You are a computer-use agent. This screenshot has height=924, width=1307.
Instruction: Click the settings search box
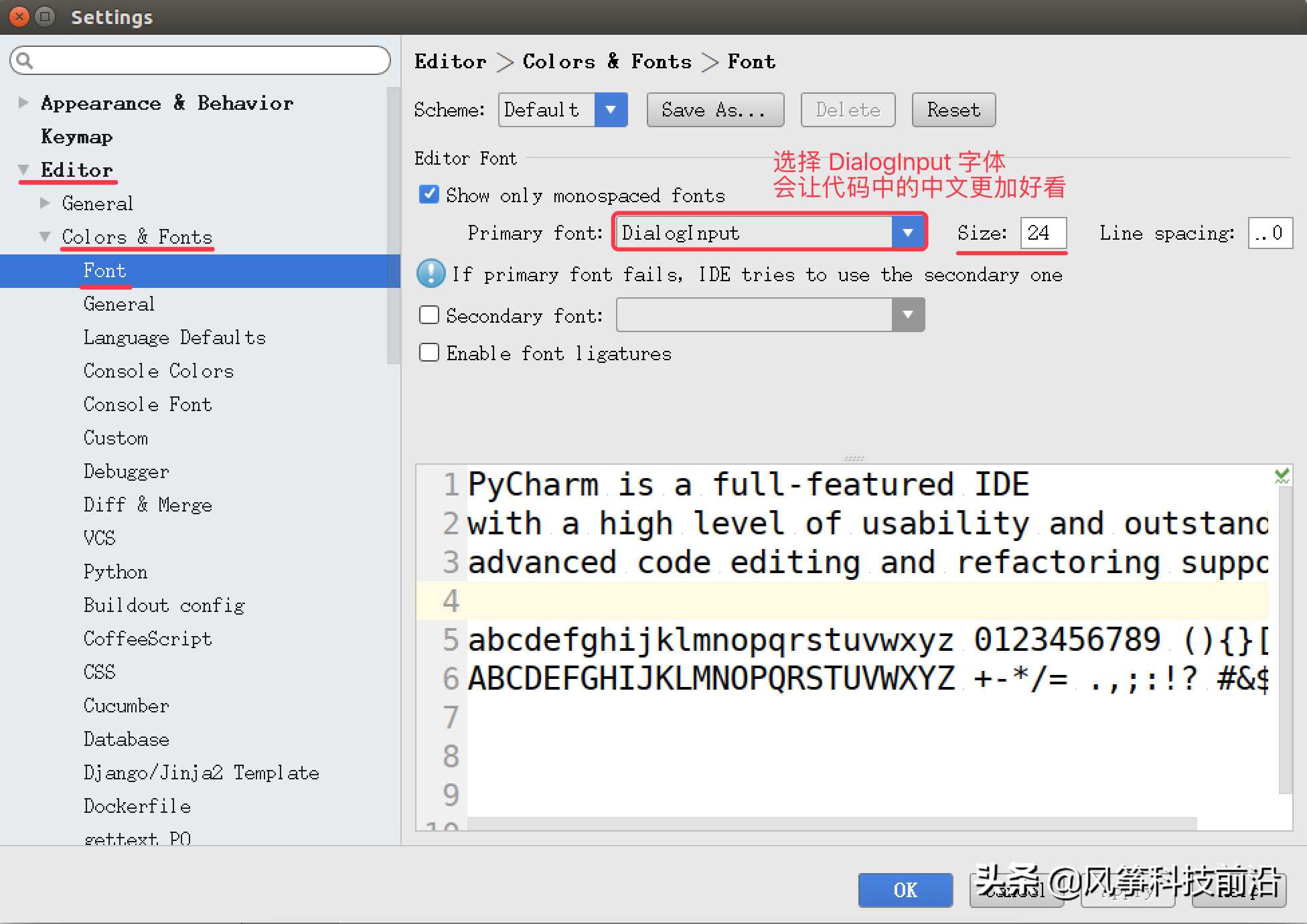[200, 60]
